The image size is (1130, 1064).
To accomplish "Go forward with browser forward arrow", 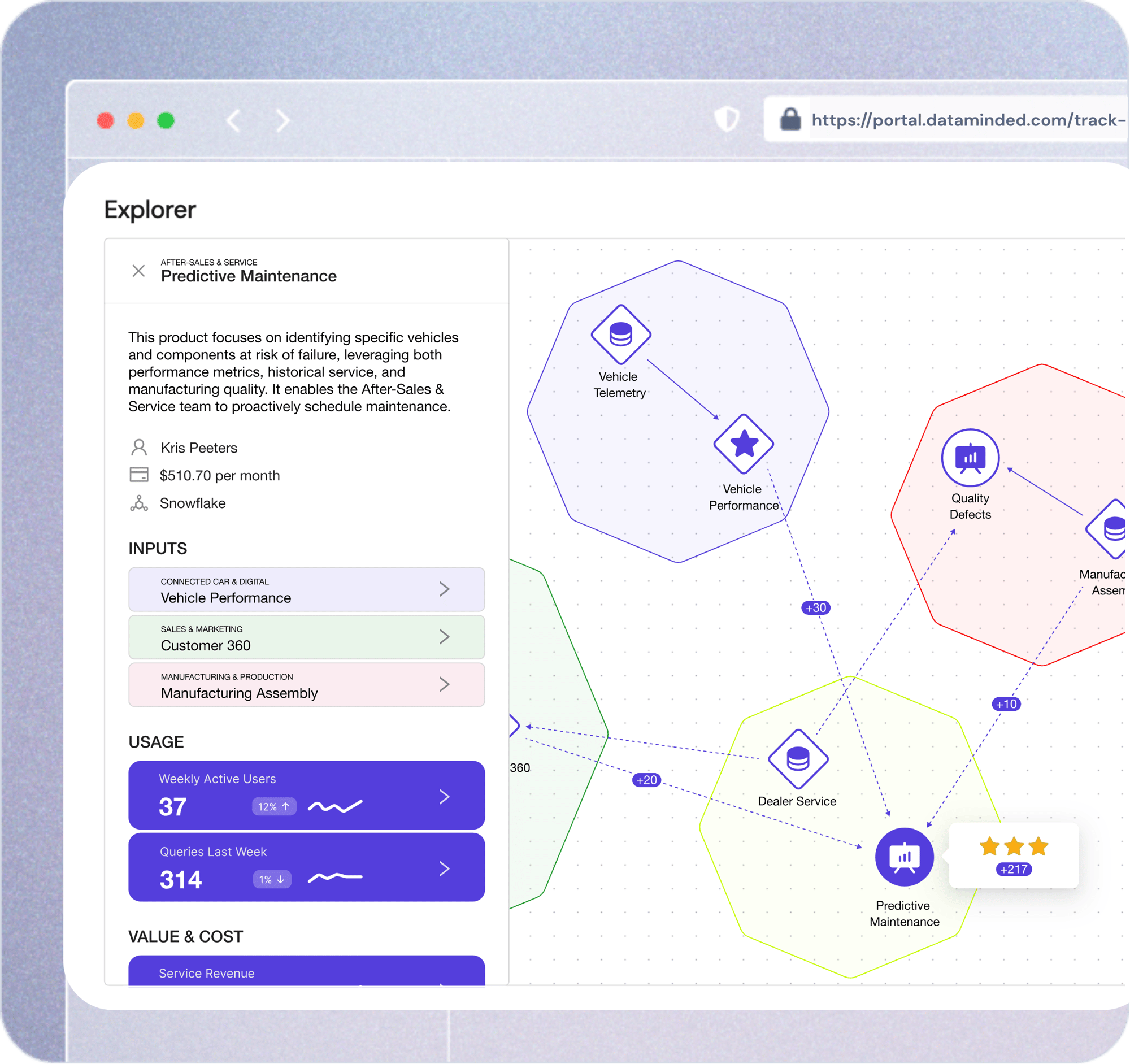I will [x=282, y=120].
